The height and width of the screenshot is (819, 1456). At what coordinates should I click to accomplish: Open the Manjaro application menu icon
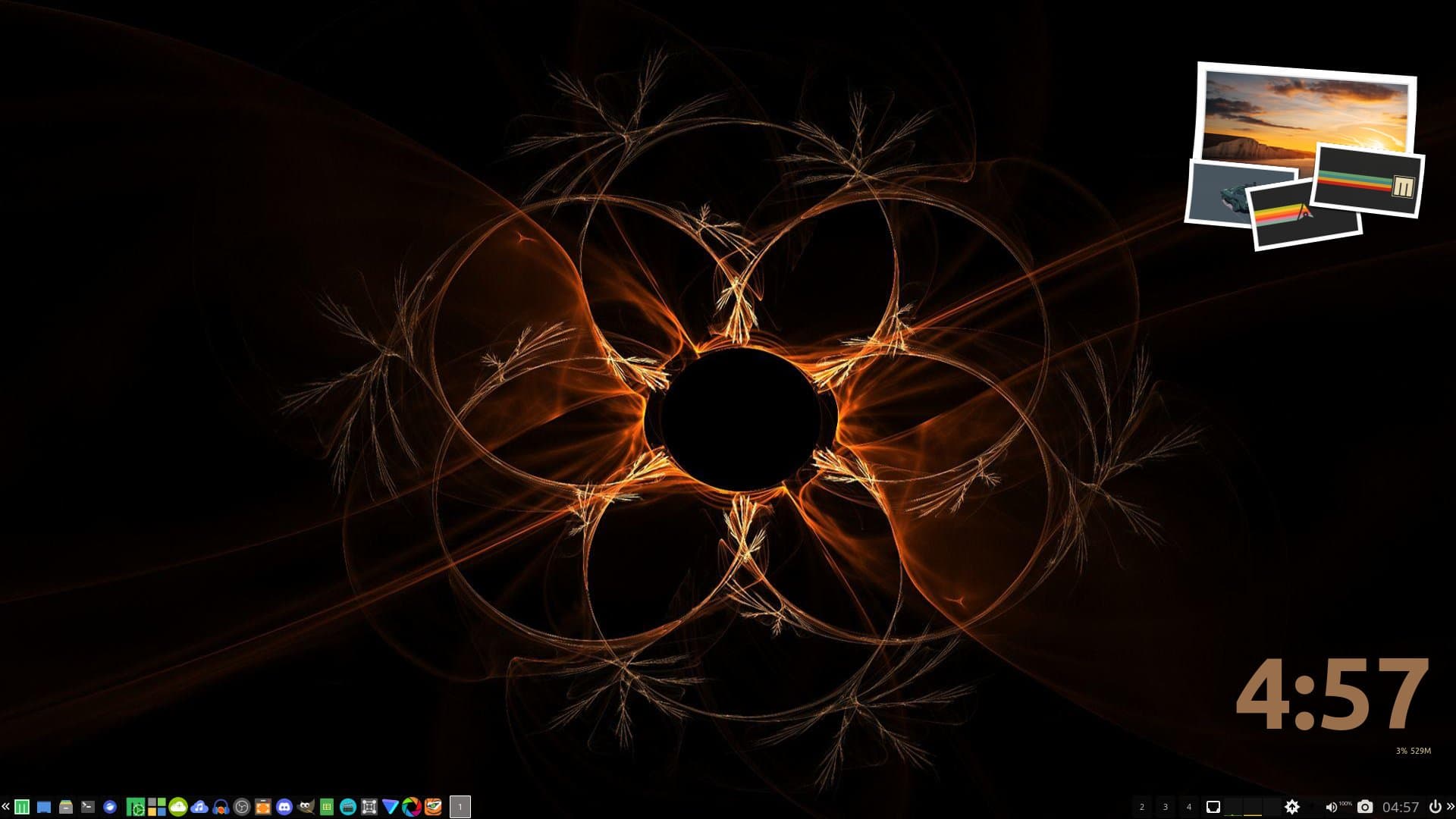22,807
